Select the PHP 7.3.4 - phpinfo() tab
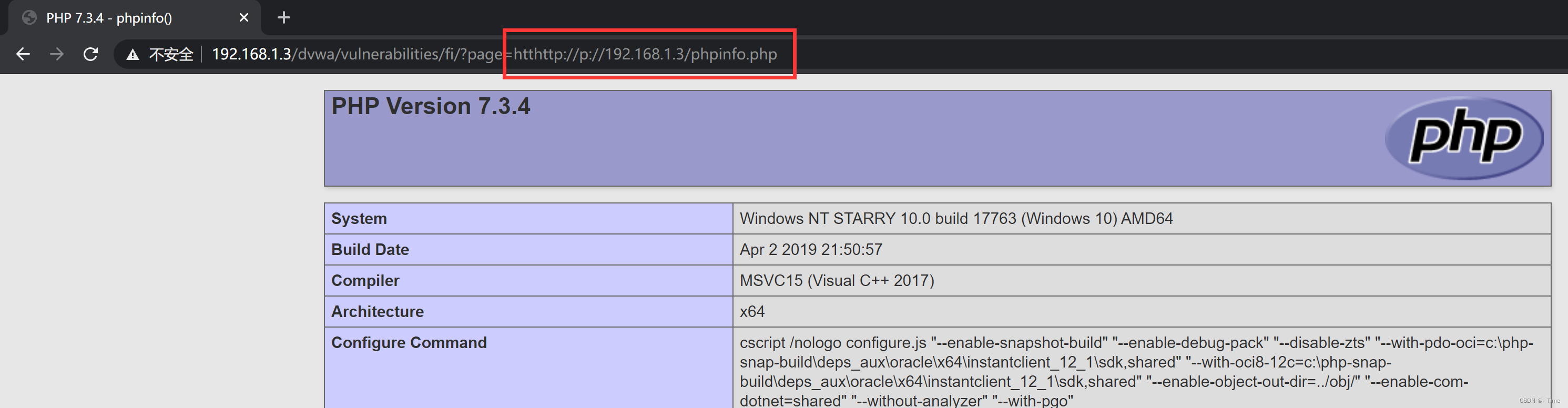 click(x=135, y=18)
